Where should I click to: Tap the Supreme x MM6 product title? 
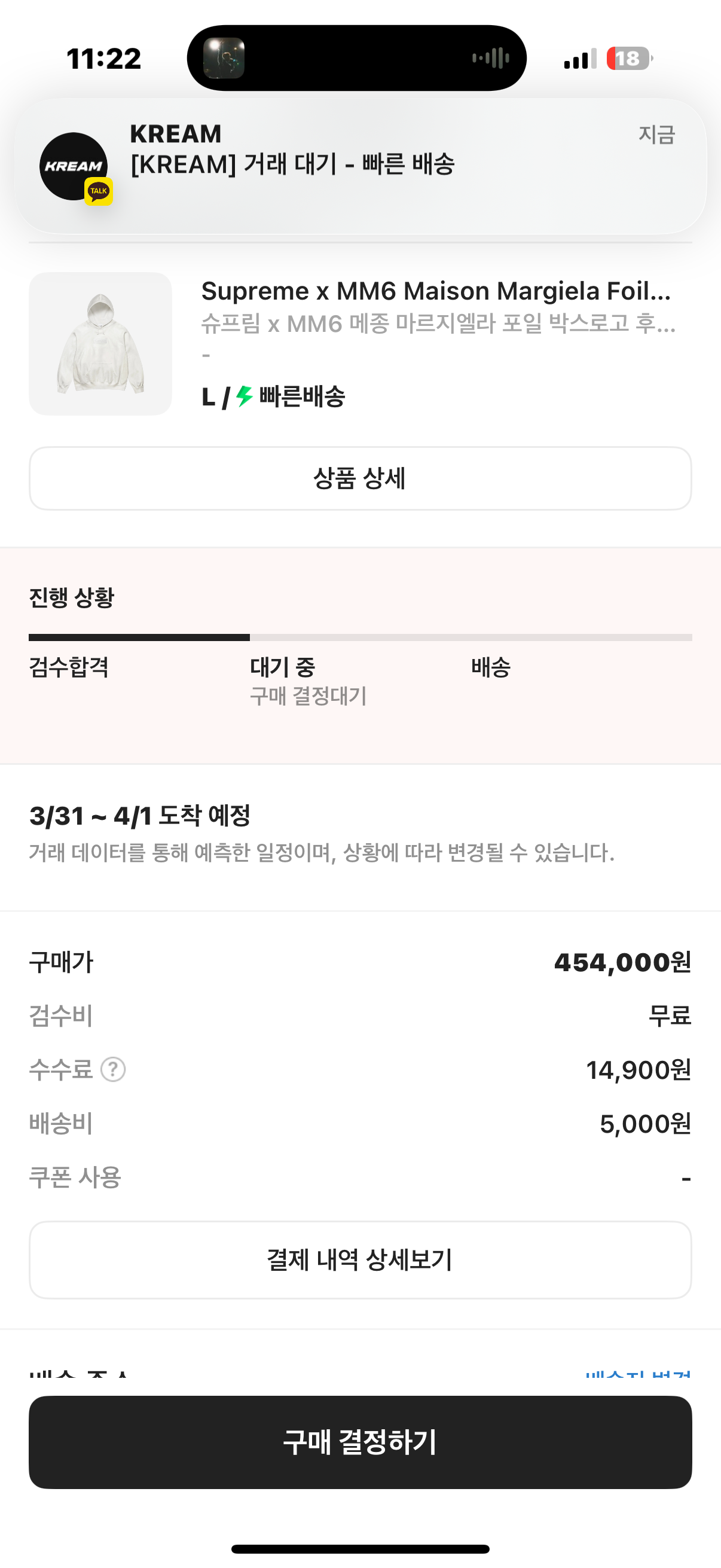click(436, 291)
